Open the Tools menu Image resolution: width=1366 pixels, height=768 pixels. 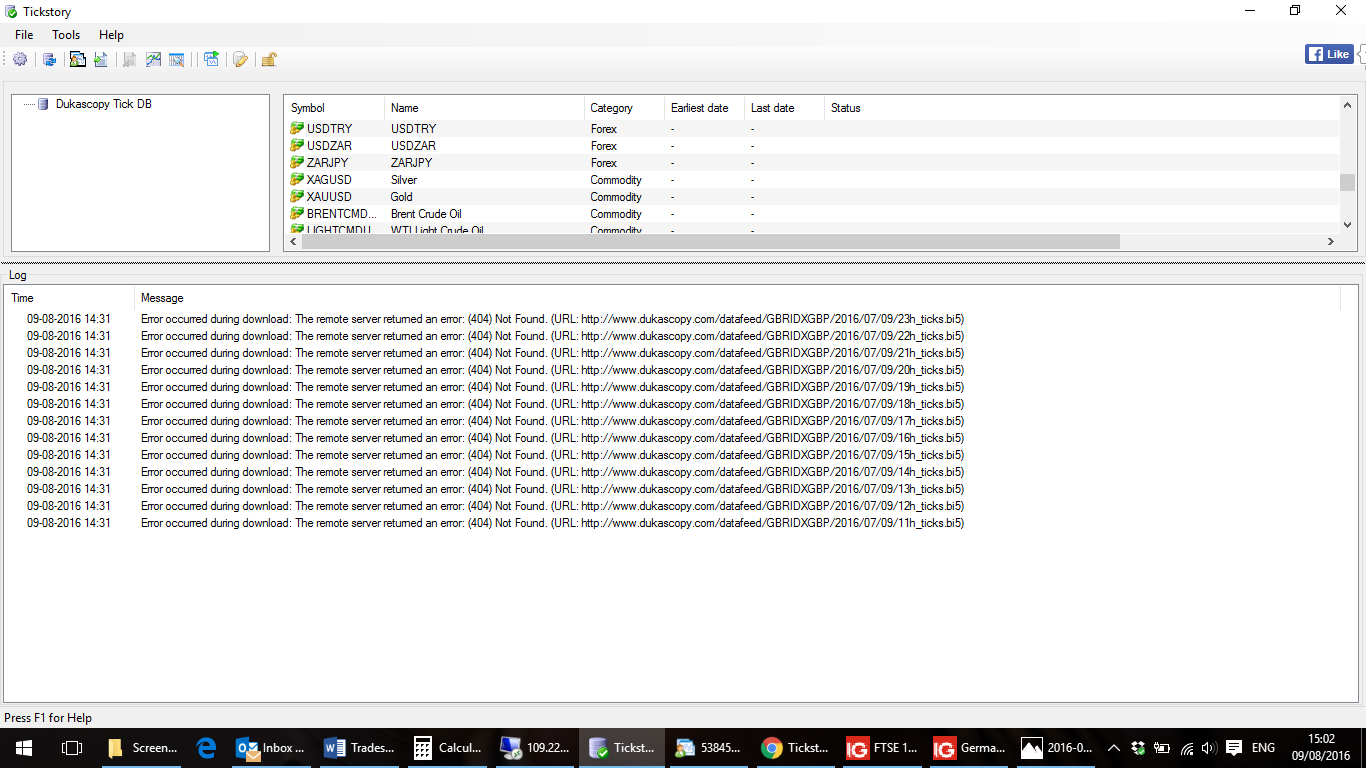point(66,35)
